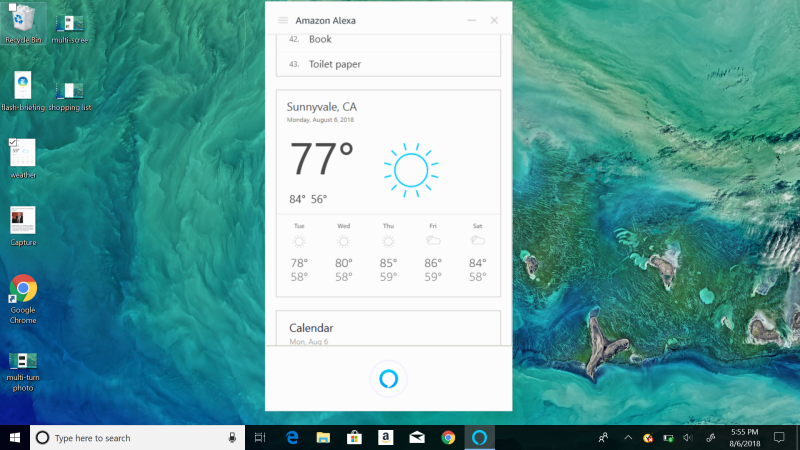Viewport: 800px width, 450px height.
Task: Minimize the Amazon Alexa window
Action: coord(471,20)
